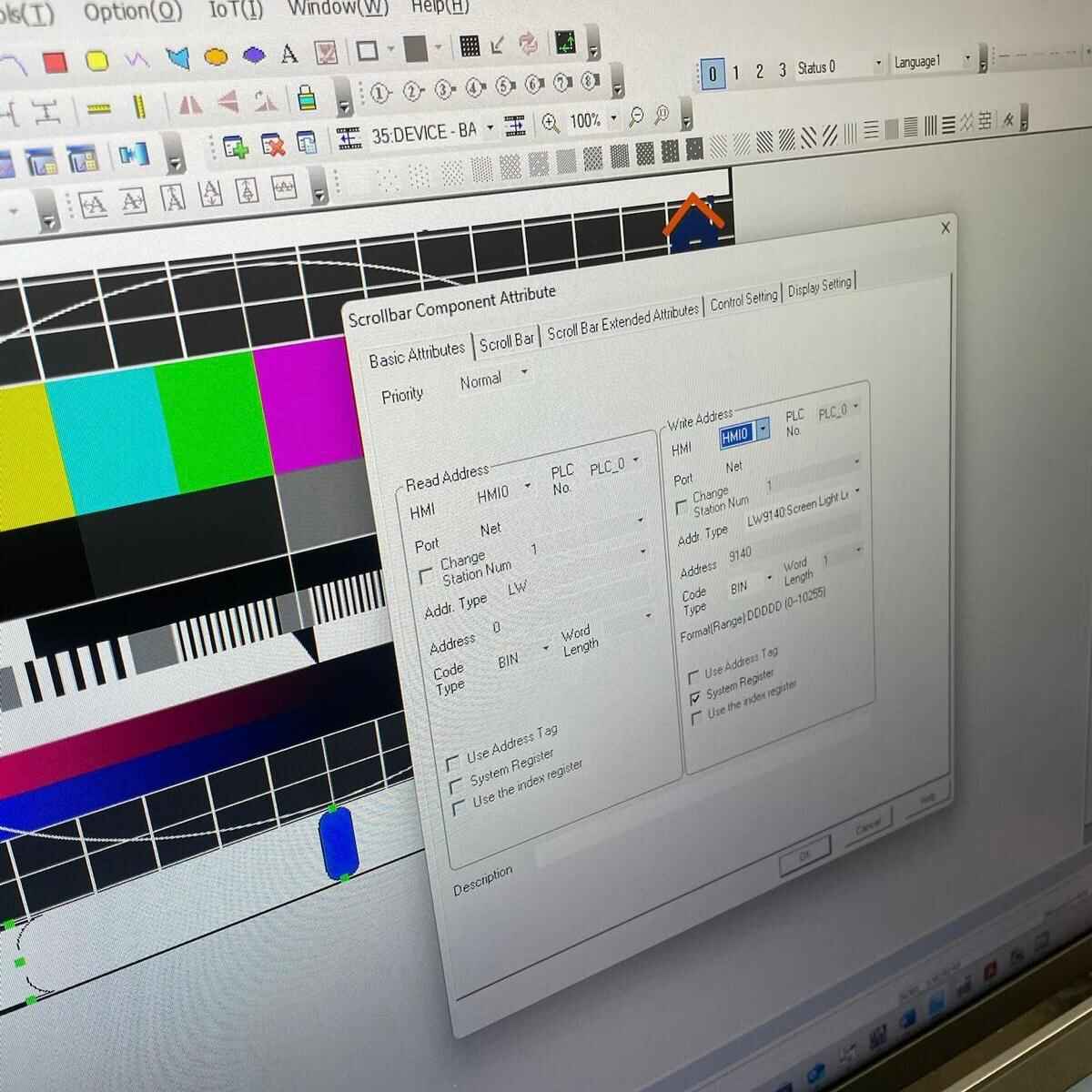This screenshot has height=1092, width=1092.
Task: Switch to the Scroll Bar Extended Attributes tab
Action: point(622,321)
